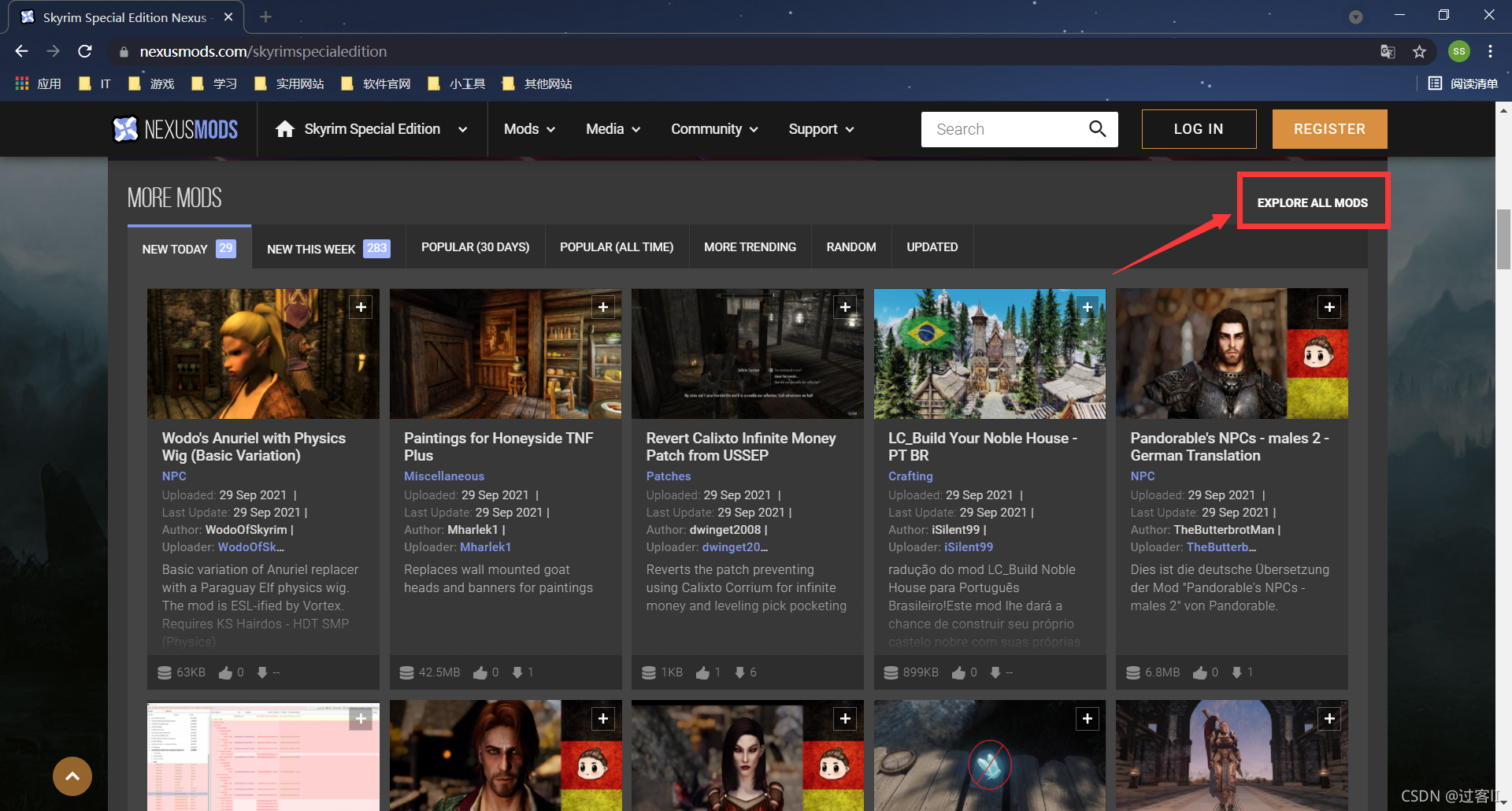Click the thumbs-up icon on LC_Build card
Screen dimensions: 1512x811
click(958, 672)
